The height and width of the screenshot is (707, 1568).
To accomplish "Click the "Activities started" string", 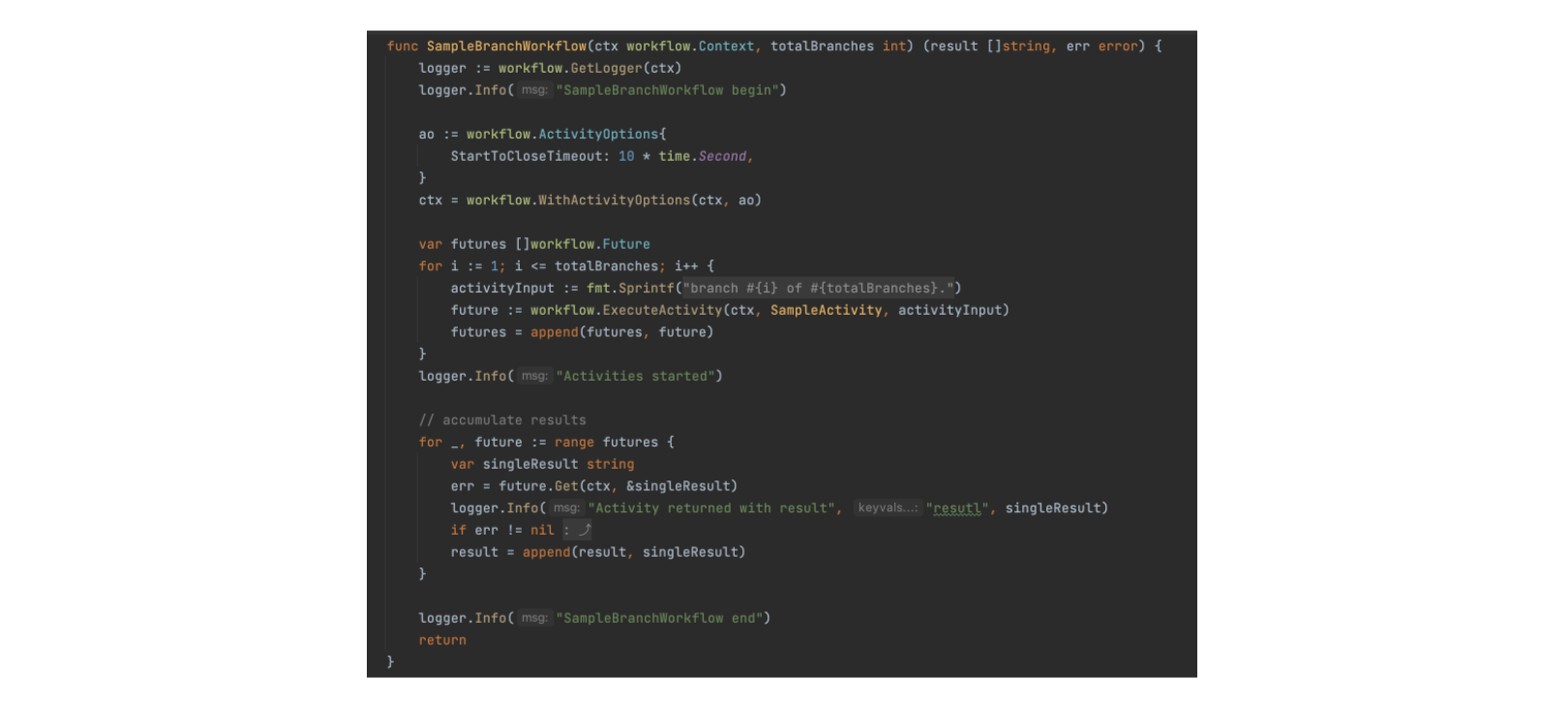I will pos(636,376).
